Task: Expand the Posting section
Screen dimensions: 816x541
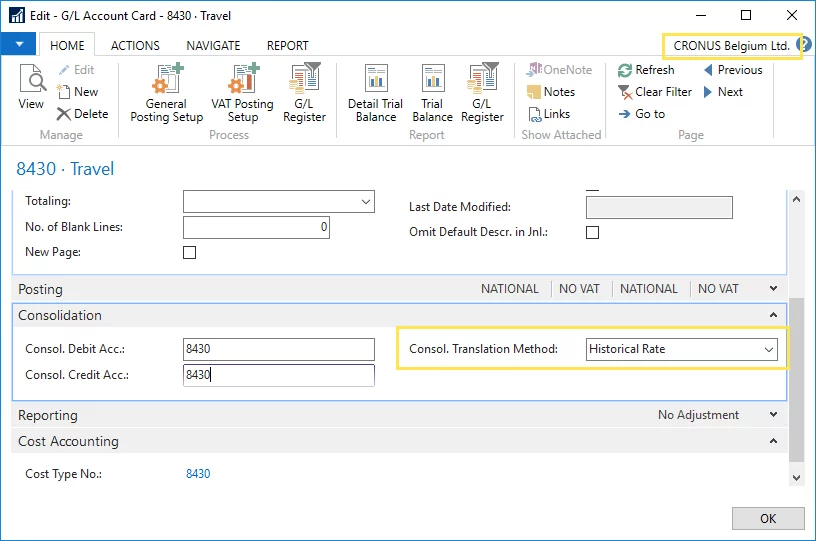Action: click(773, 289)
